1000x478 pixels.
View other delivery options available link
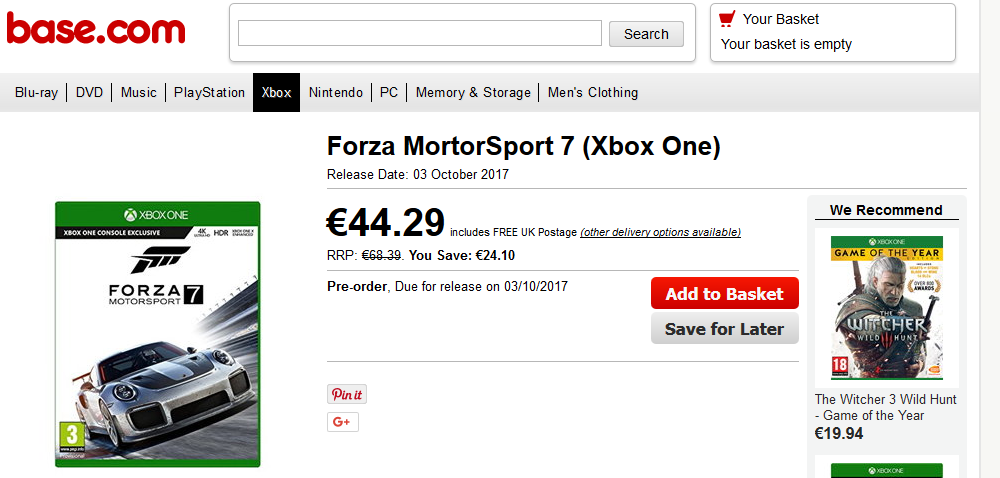click(660, 233)
